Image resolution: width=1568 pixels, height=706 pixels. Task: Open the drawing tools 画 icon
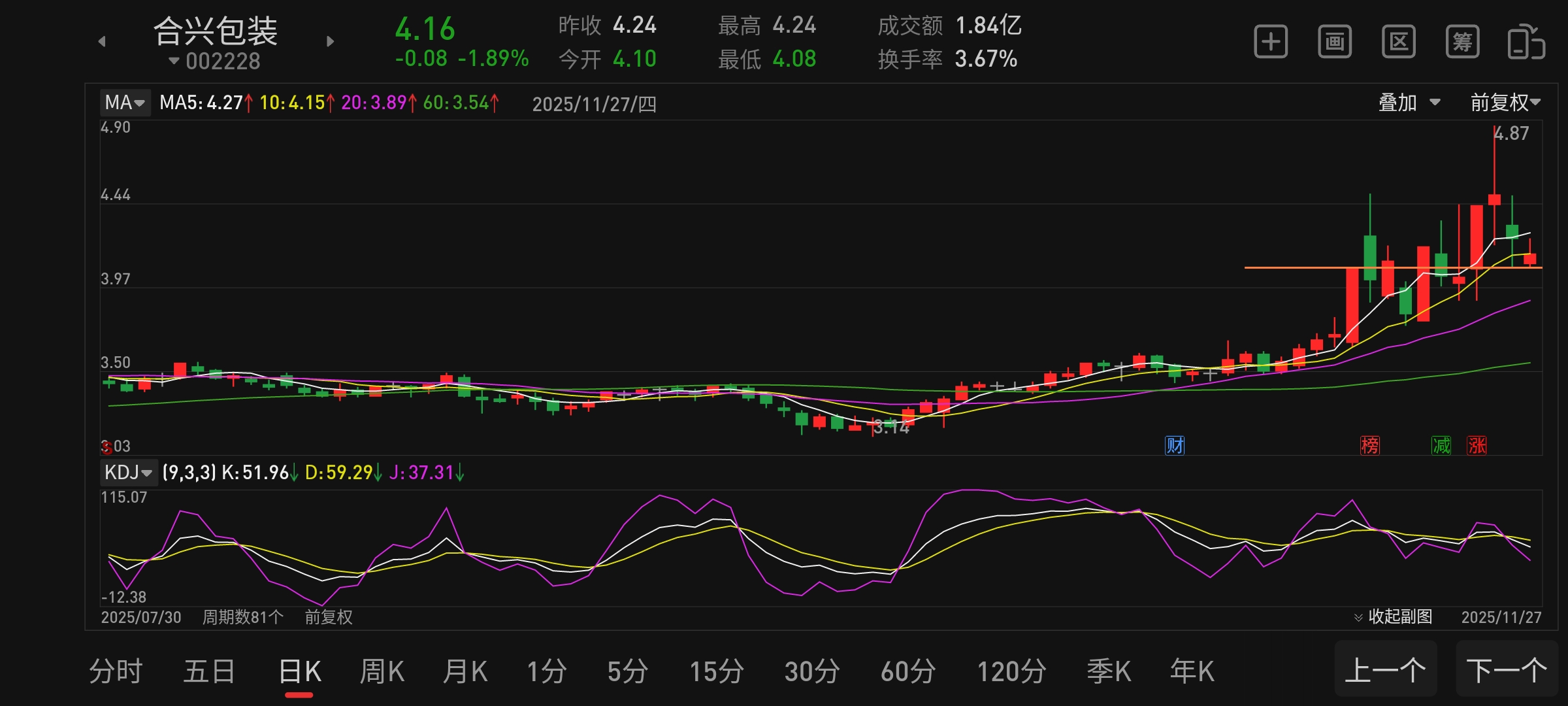[x=1334, y=42]
